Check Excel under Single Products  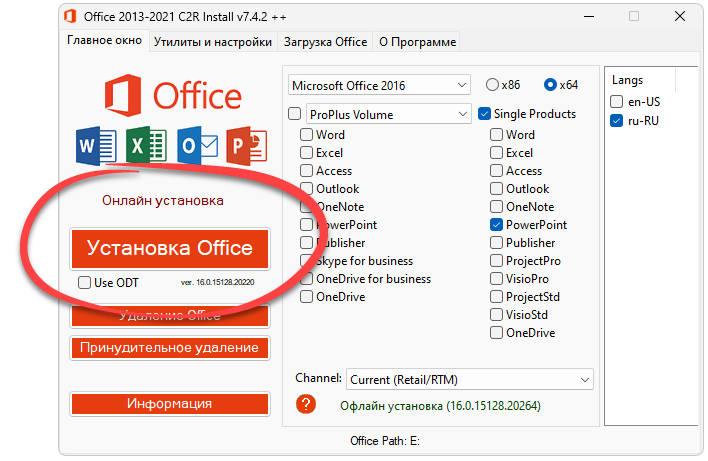coord(496,153)
